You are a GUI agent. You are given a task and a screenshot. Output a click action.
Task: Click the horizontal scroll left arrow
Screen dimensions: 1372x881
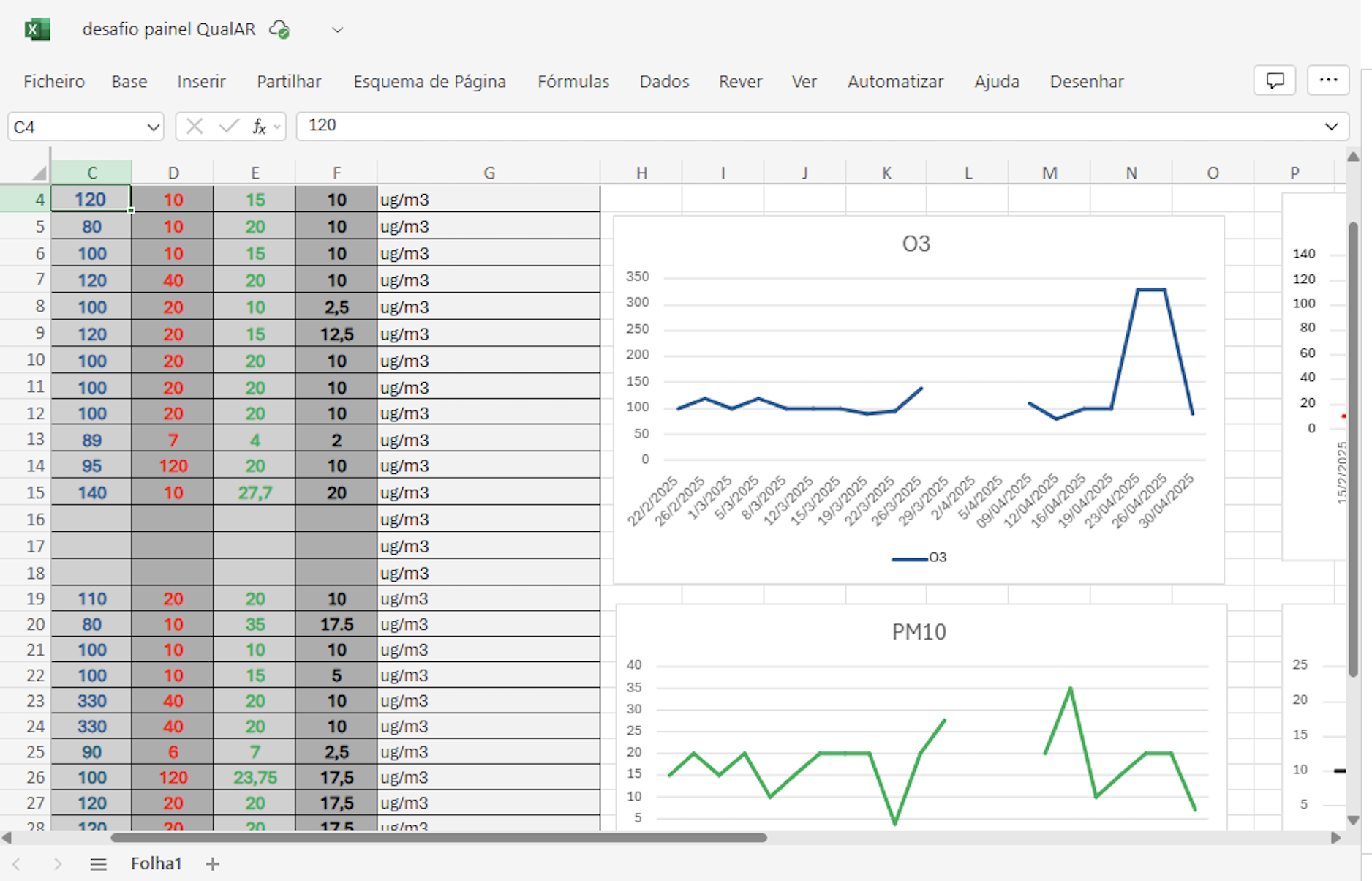pos(7,838)
